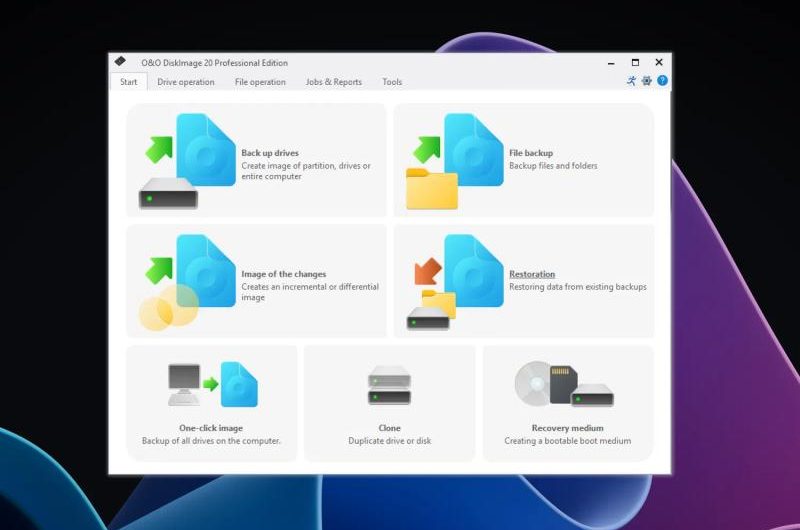The height and width of the screenshot is (530, 800).
Task: Click the Restoration link
Action: [532, 274]
